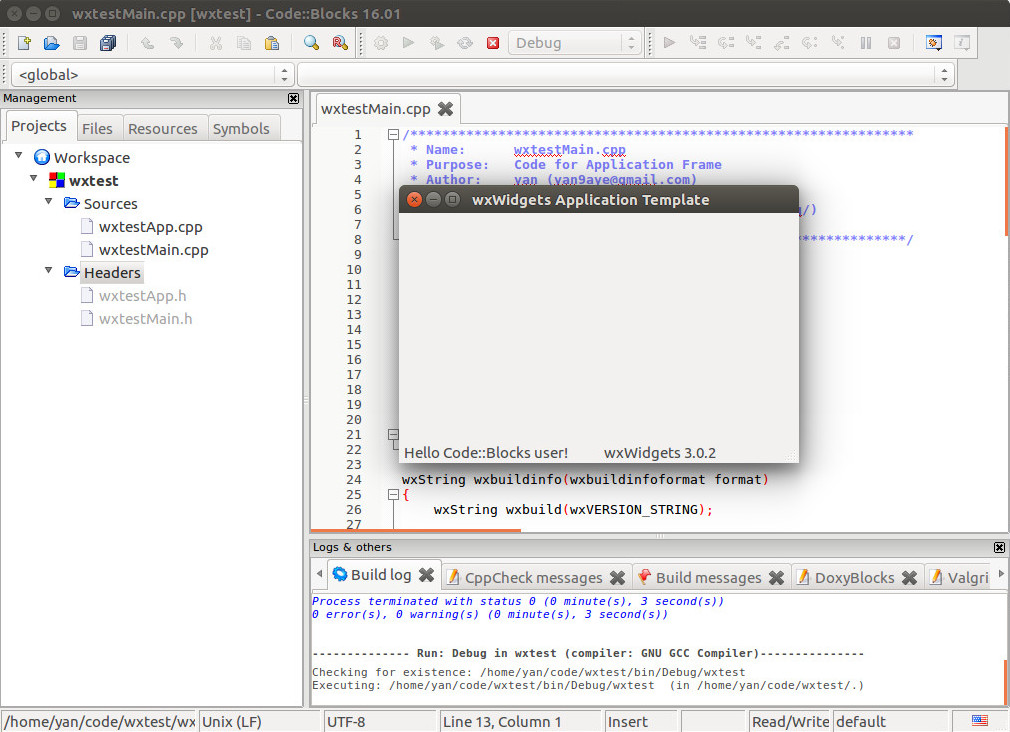Click the Paste clipboard icon

(272, 43)
